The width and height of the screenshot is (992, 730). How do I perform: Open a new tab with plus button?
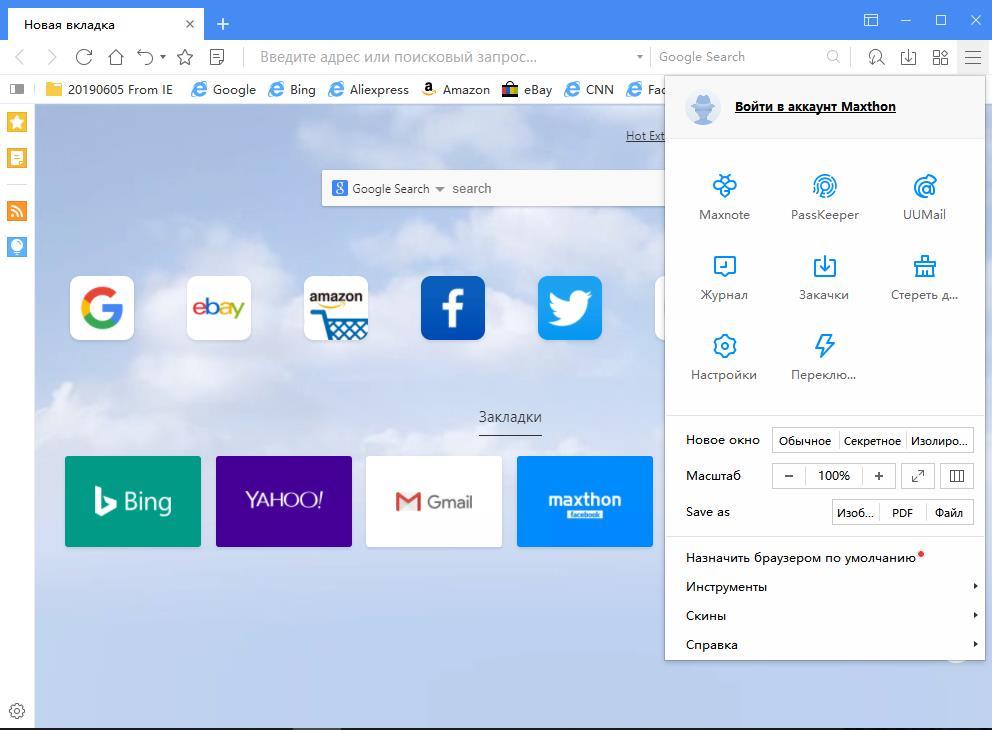coord(223,24)
